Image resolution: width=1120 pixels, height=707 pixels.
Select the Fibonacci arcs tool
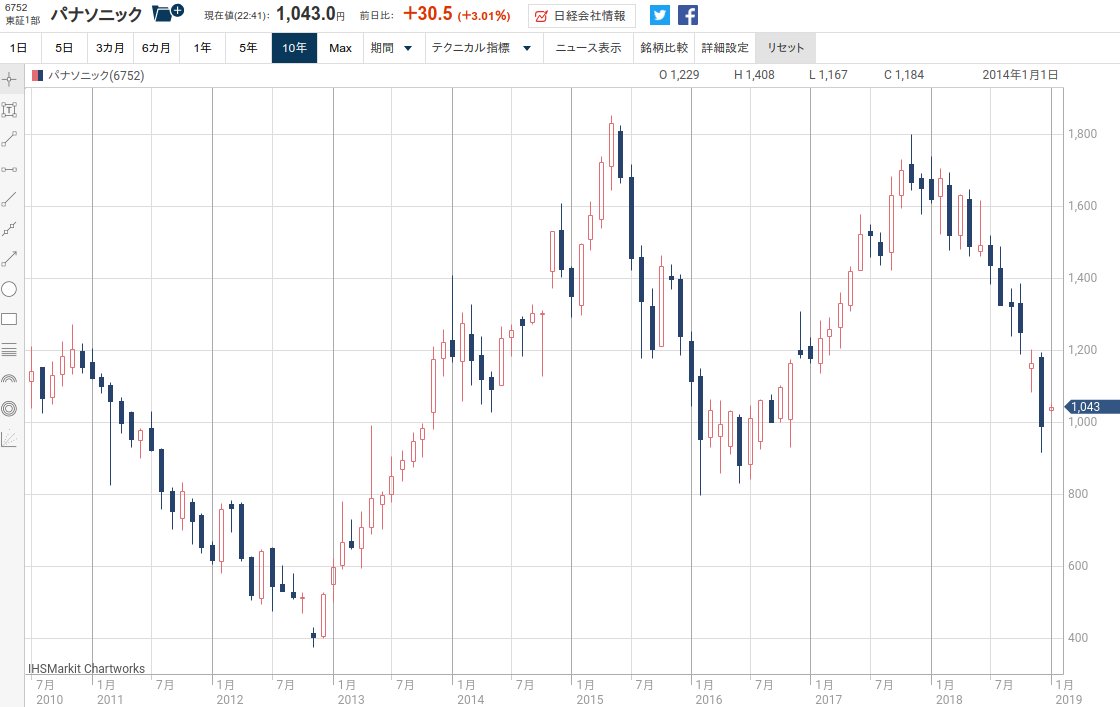pos(9,379)
